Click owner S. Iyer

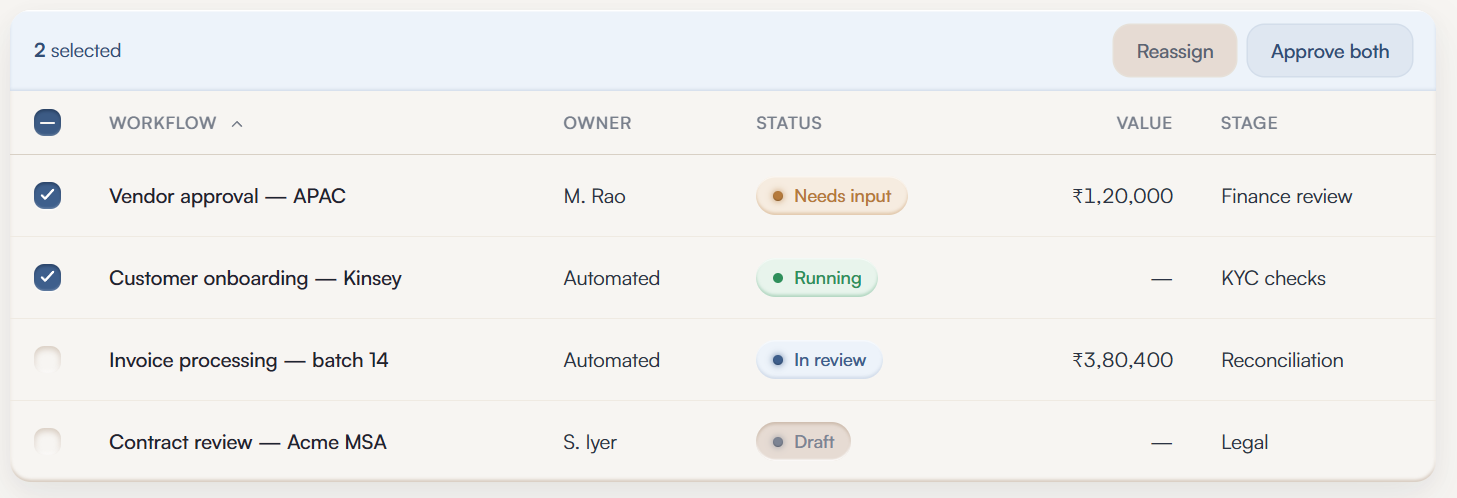[590, 442]
